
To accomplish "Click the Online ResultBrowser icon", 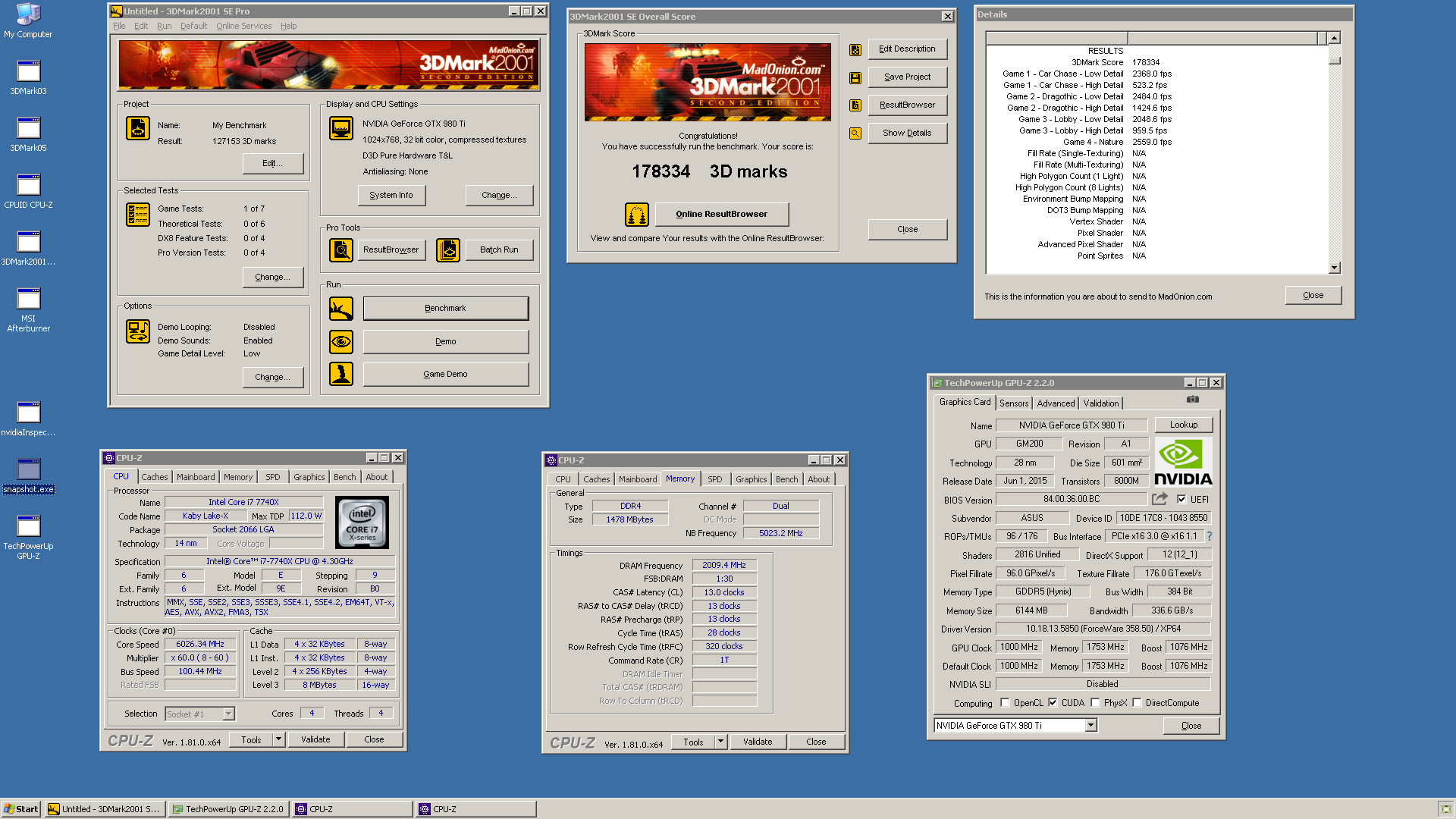I will 637,215.
